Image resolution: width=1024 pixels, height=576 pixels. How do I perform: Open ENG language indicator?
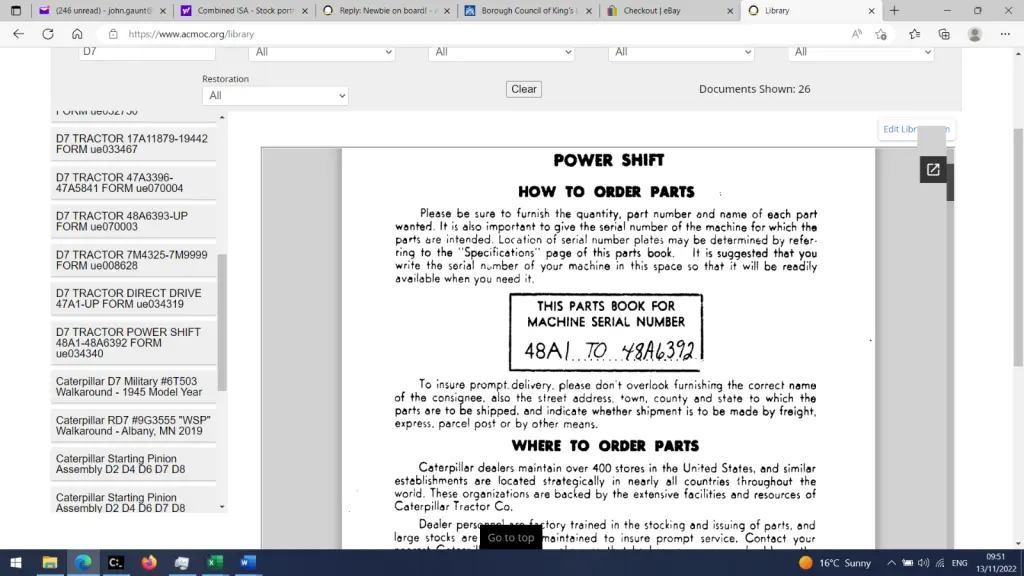959,563
